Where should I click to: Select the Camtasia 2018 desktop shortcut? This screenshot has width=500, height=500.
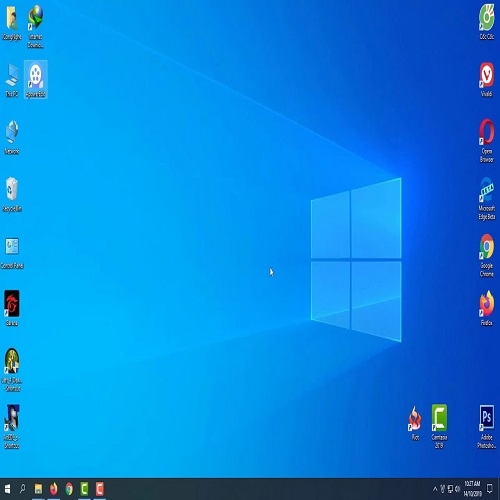[439, 427]
